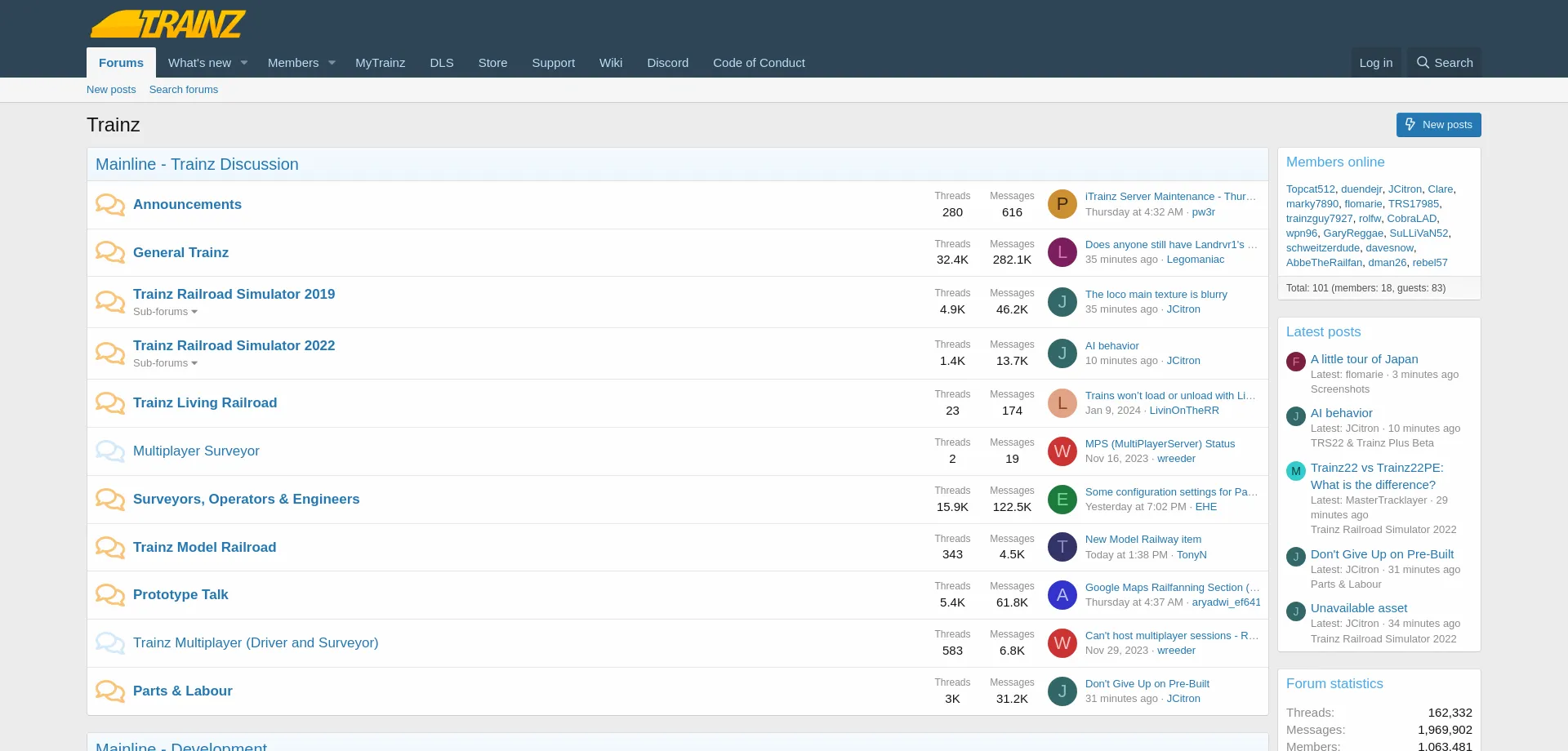Image resolution: width=1568 pixels, height=751 pixels.
Task: Click the Log in button
Action: [x=1375, y=62]
